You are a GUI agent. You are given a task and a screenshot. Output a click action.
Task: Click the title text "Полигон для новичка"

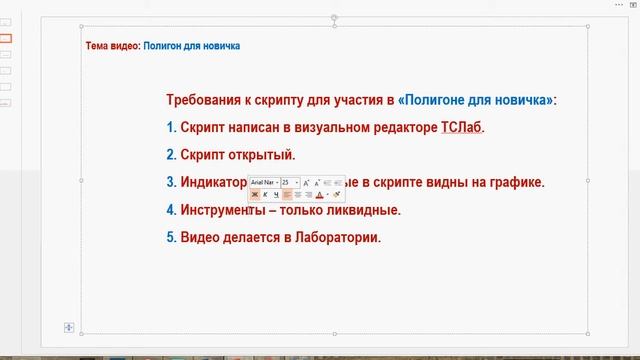coord(191,46)
